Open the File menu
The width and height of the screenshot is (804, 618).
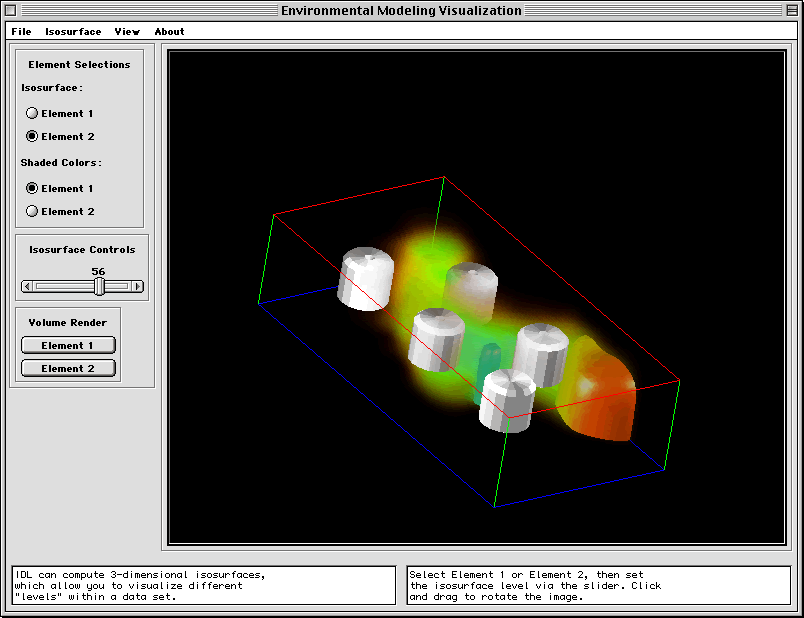[19, 31]
